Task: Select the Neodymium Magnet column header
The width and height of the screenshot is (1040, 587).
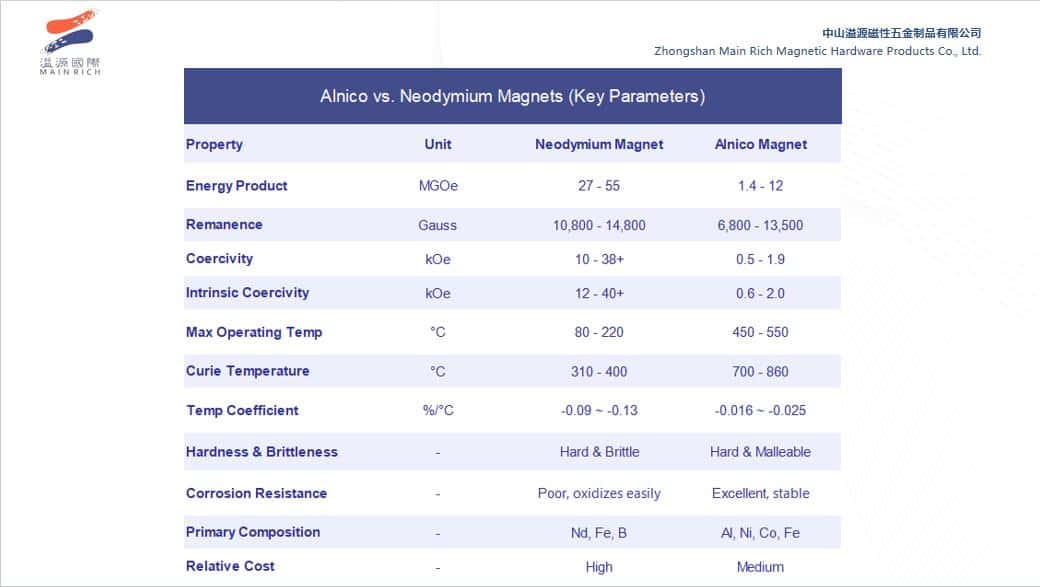Action: (x=598, y=144)
